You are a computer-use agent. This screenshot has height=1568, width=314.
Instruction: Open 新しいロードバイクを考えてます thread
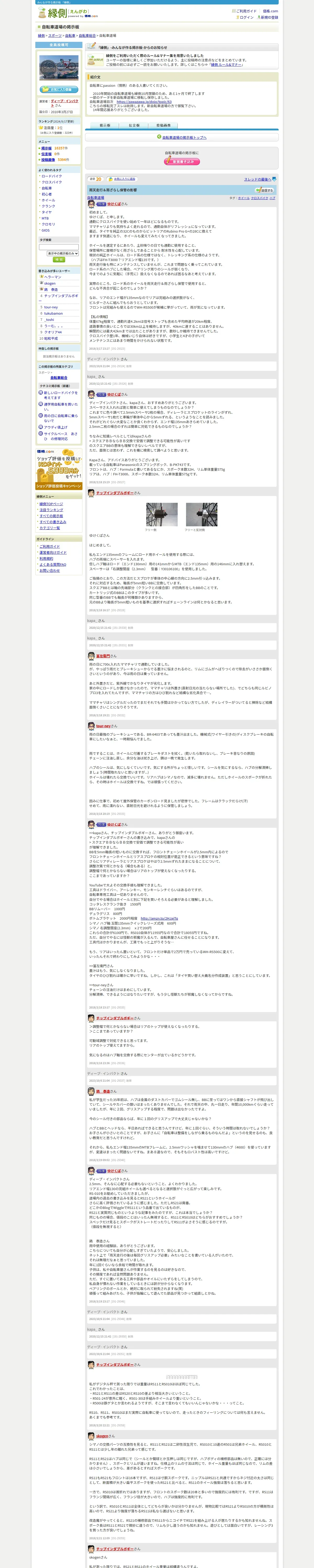pyautogui.click(x=61, y=395)
